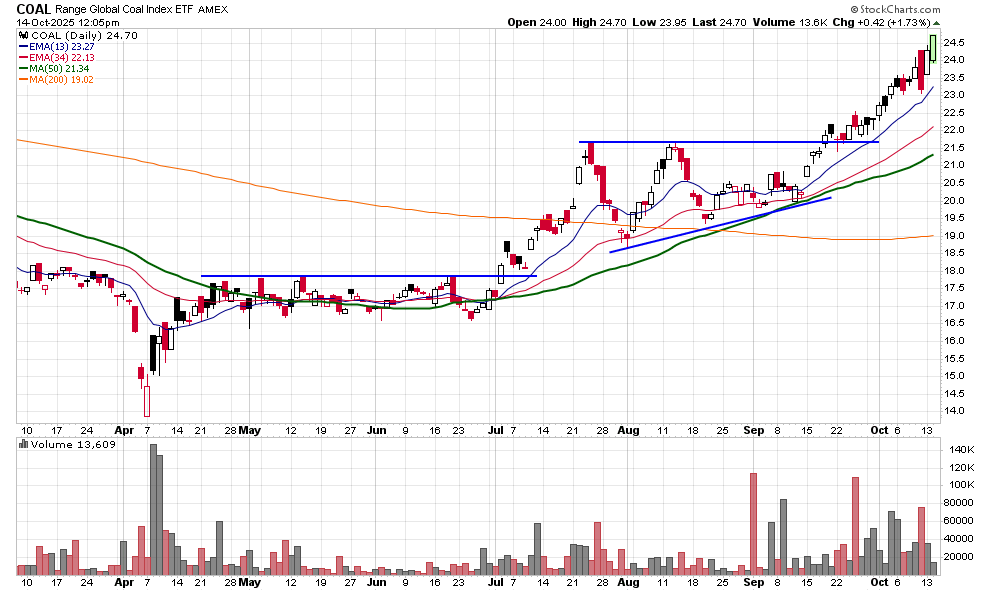
Task: Click the orange MA(200) legend line marker
Action: 25,80
